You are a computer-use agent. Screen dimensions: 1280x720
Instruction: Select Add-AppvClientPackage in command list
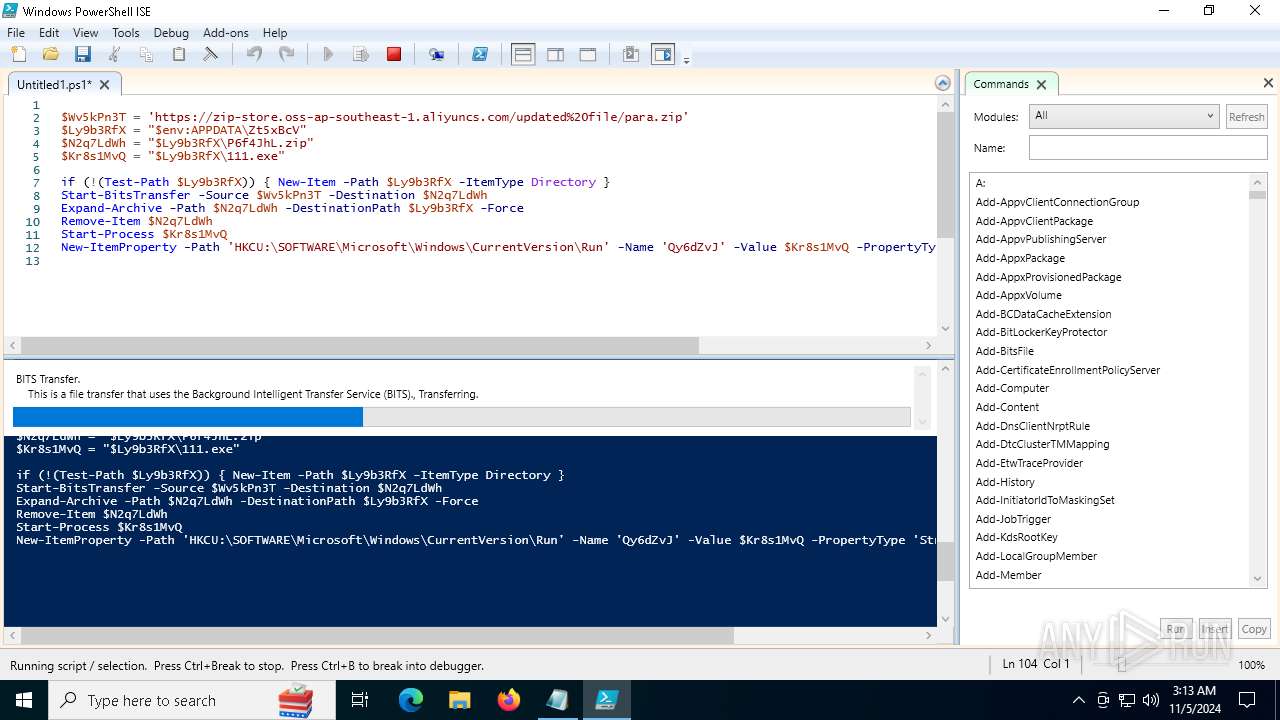[1034, 221]
